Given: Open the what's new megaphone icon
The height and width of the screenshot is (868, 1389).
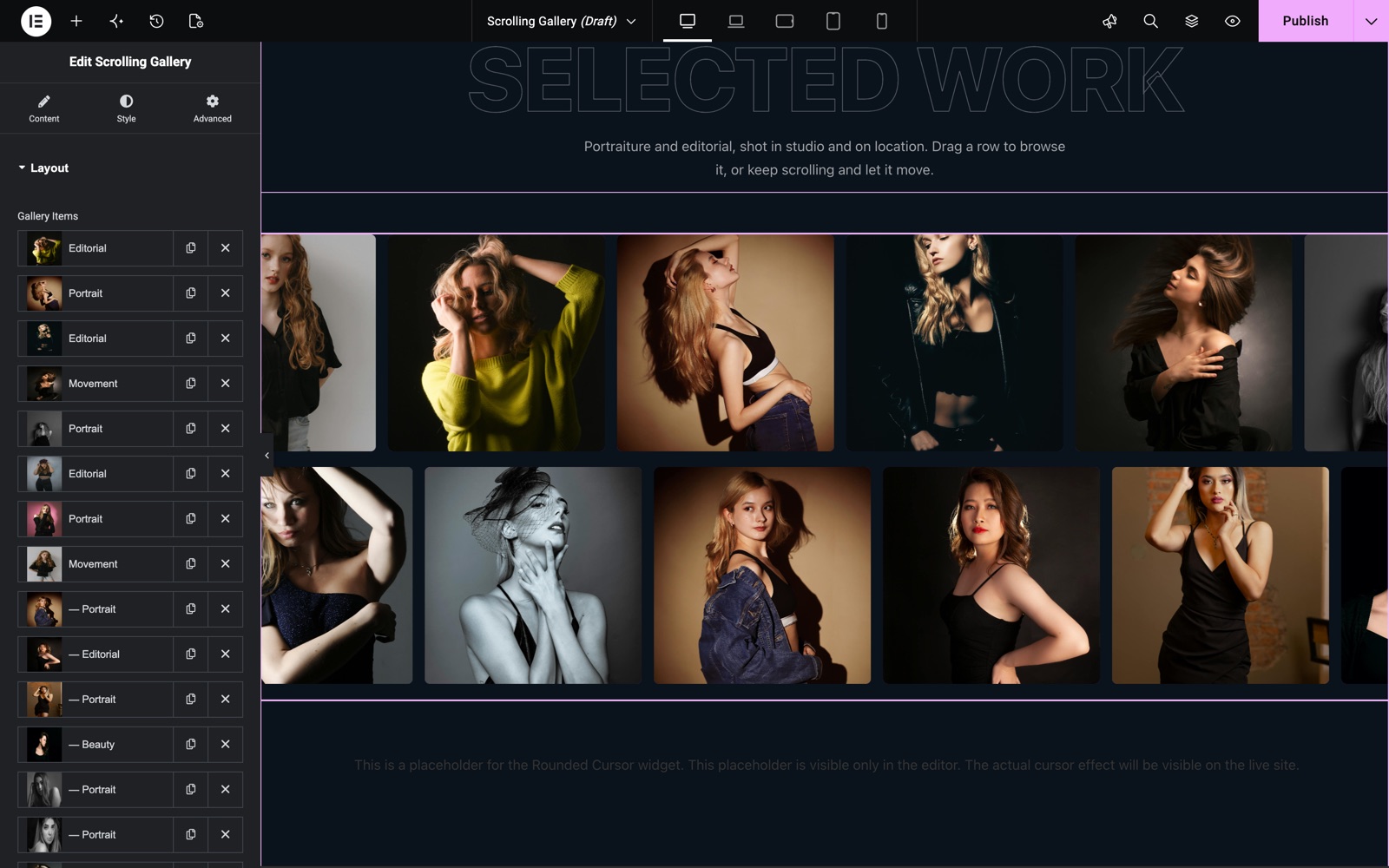Looking at the screenshot, I should 1109,21.
